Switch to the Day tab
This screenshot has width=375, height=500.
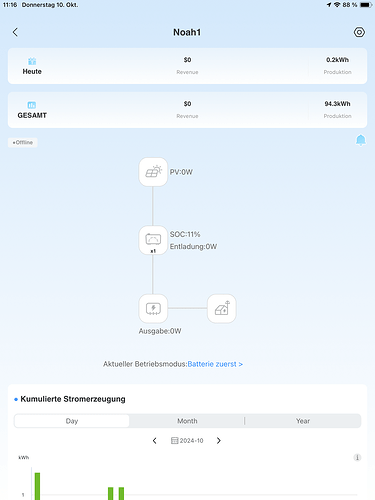click(72, 421)
